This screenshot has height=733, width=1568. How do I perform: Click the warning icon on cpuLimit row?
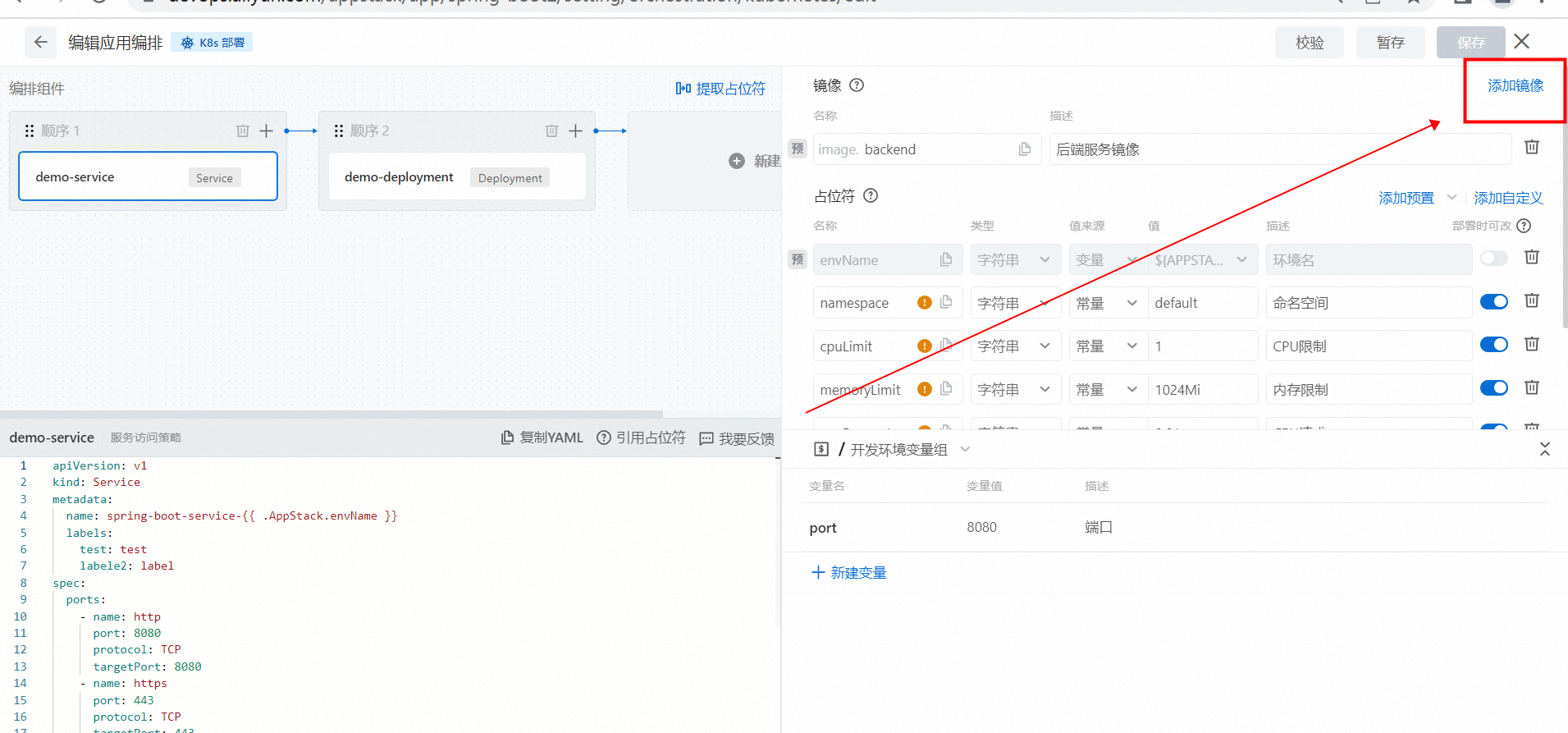tap(925, 346)
